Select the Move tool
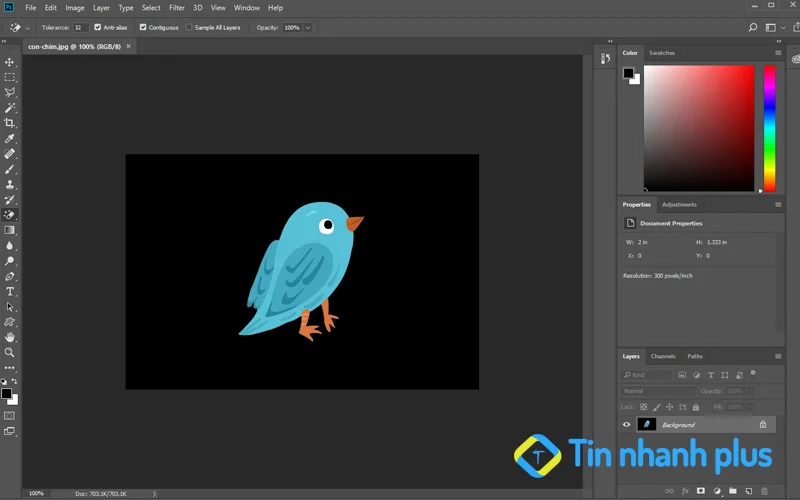This screenshot has width=800, height=500. point(10,62)
